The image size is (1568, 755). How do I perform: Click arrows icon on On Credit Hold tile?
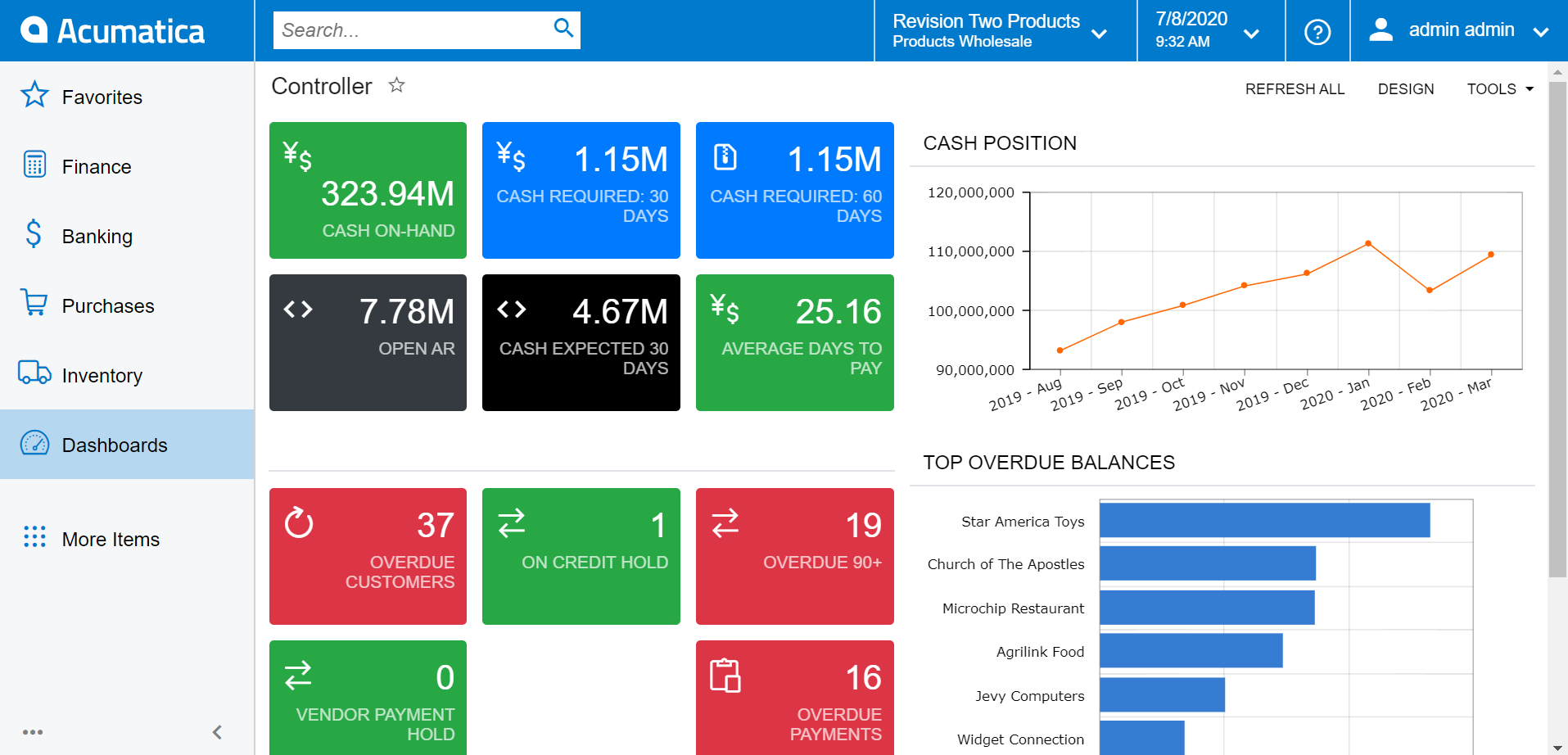tap(512, 522)
